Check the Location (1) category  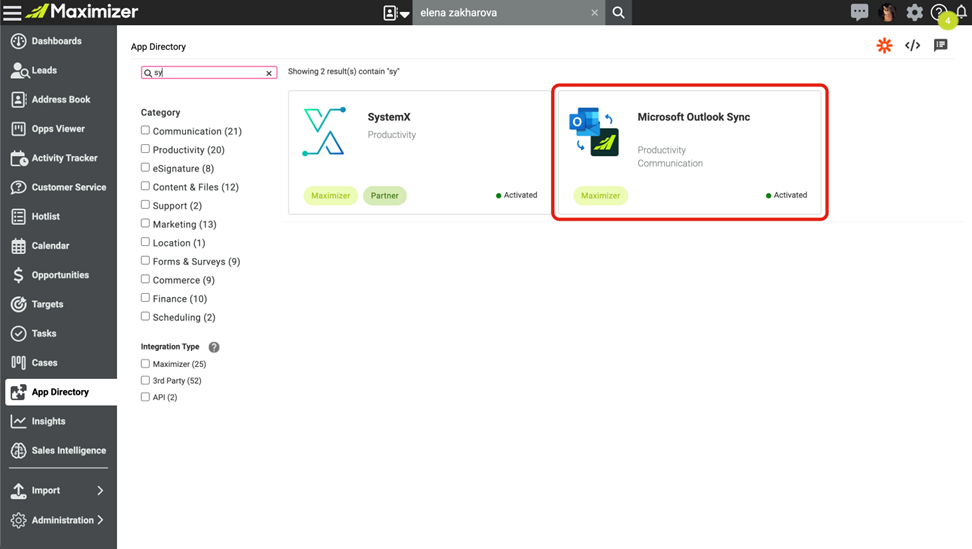[145, 242]
